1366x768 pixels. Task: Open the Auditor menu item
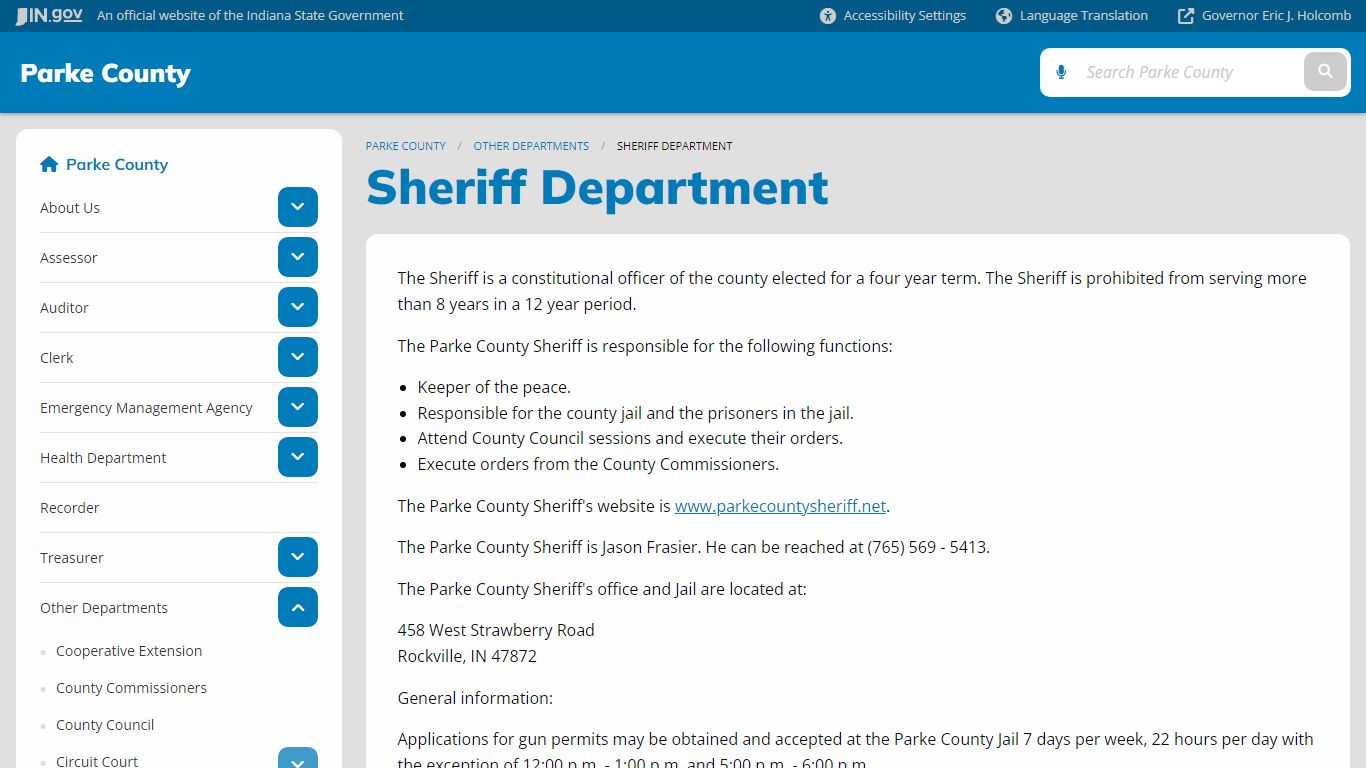coord(64,308)
